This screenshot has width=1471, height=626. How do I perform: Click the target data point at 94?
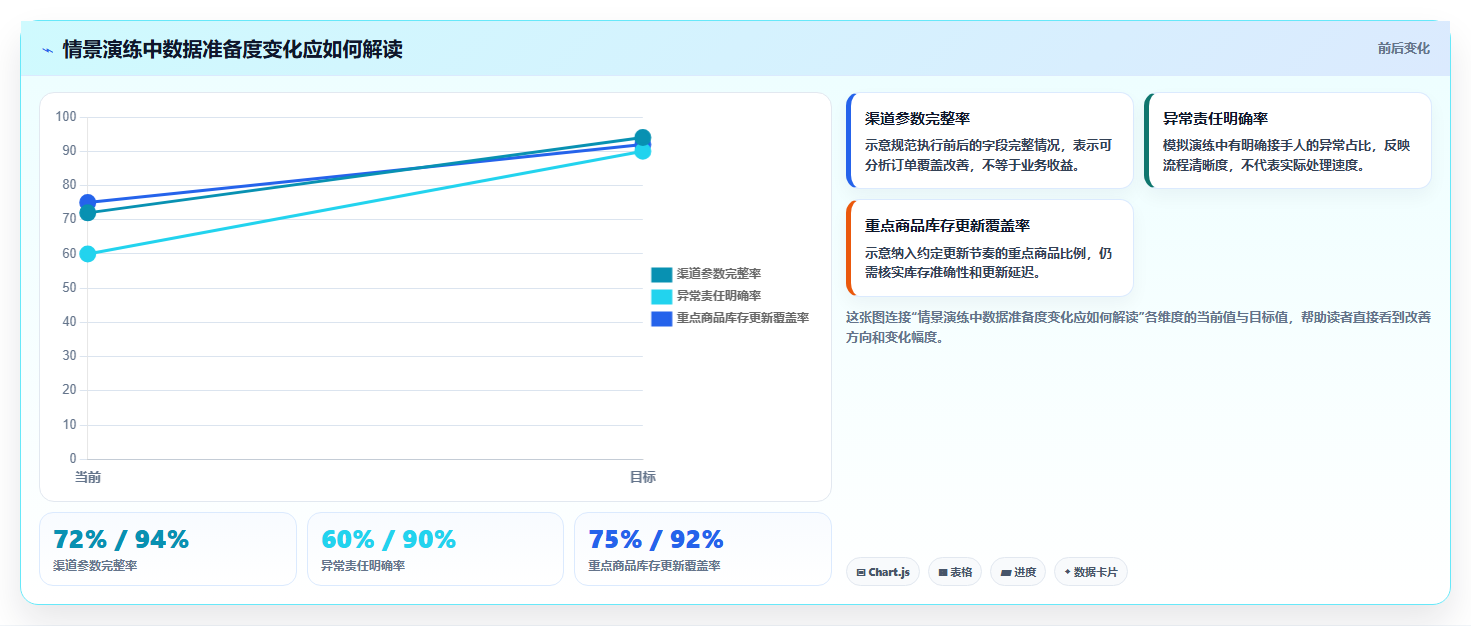pos(643,137)
